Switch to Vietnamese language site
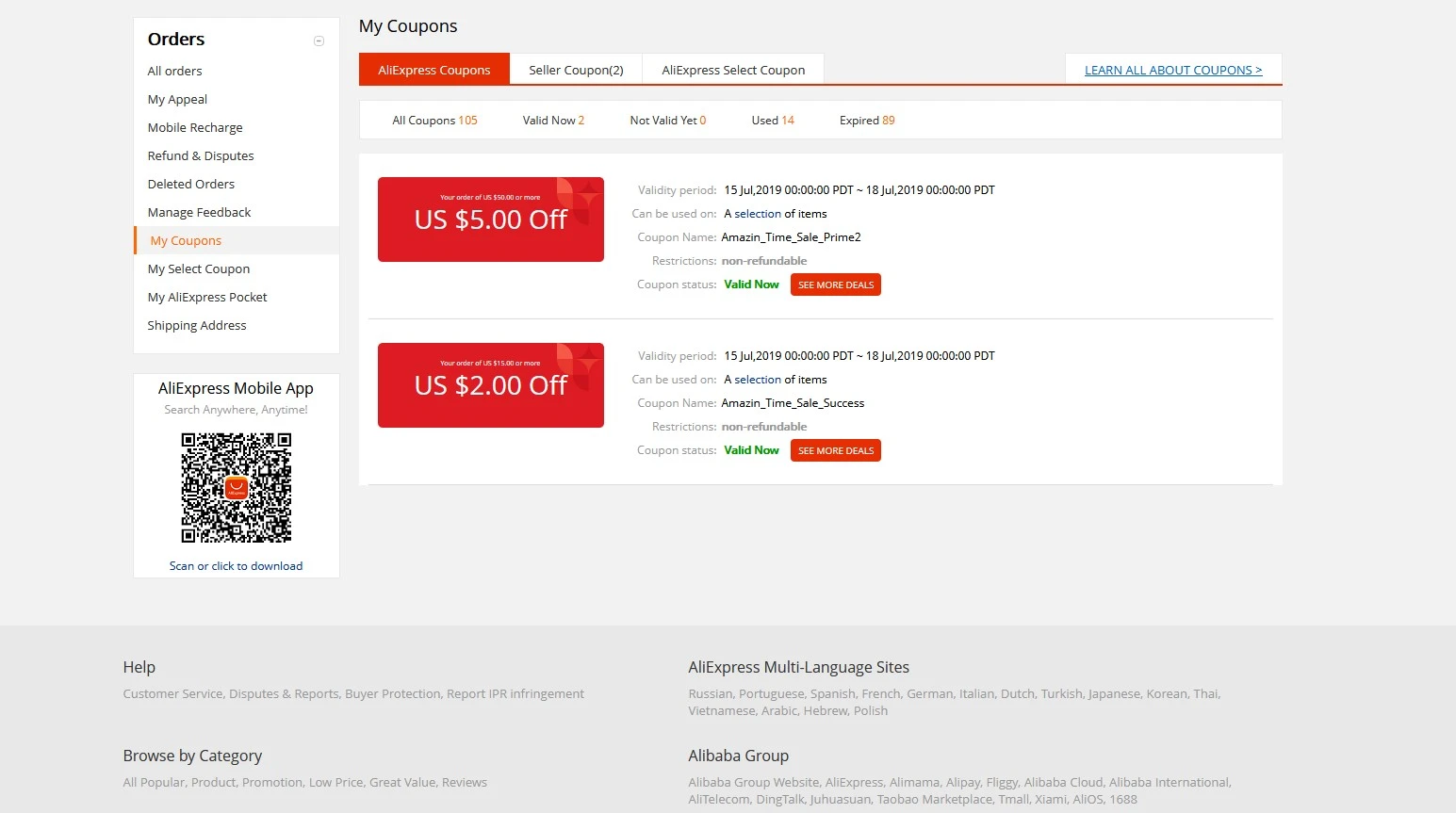This screenshot has width=1456, height=813. point(722,711)
